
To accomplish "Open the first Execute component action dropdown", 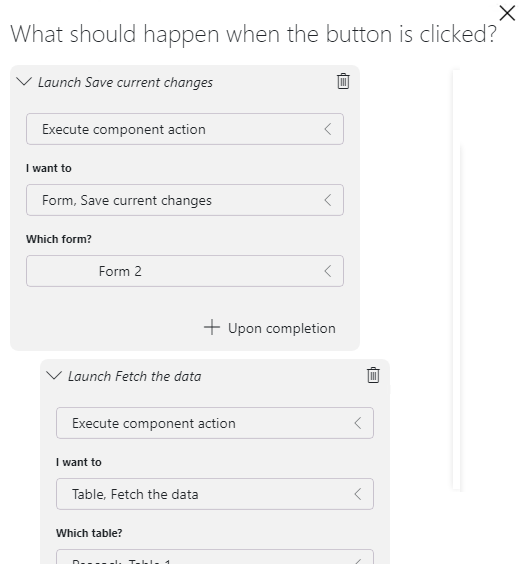I will [x=185, y=129].
